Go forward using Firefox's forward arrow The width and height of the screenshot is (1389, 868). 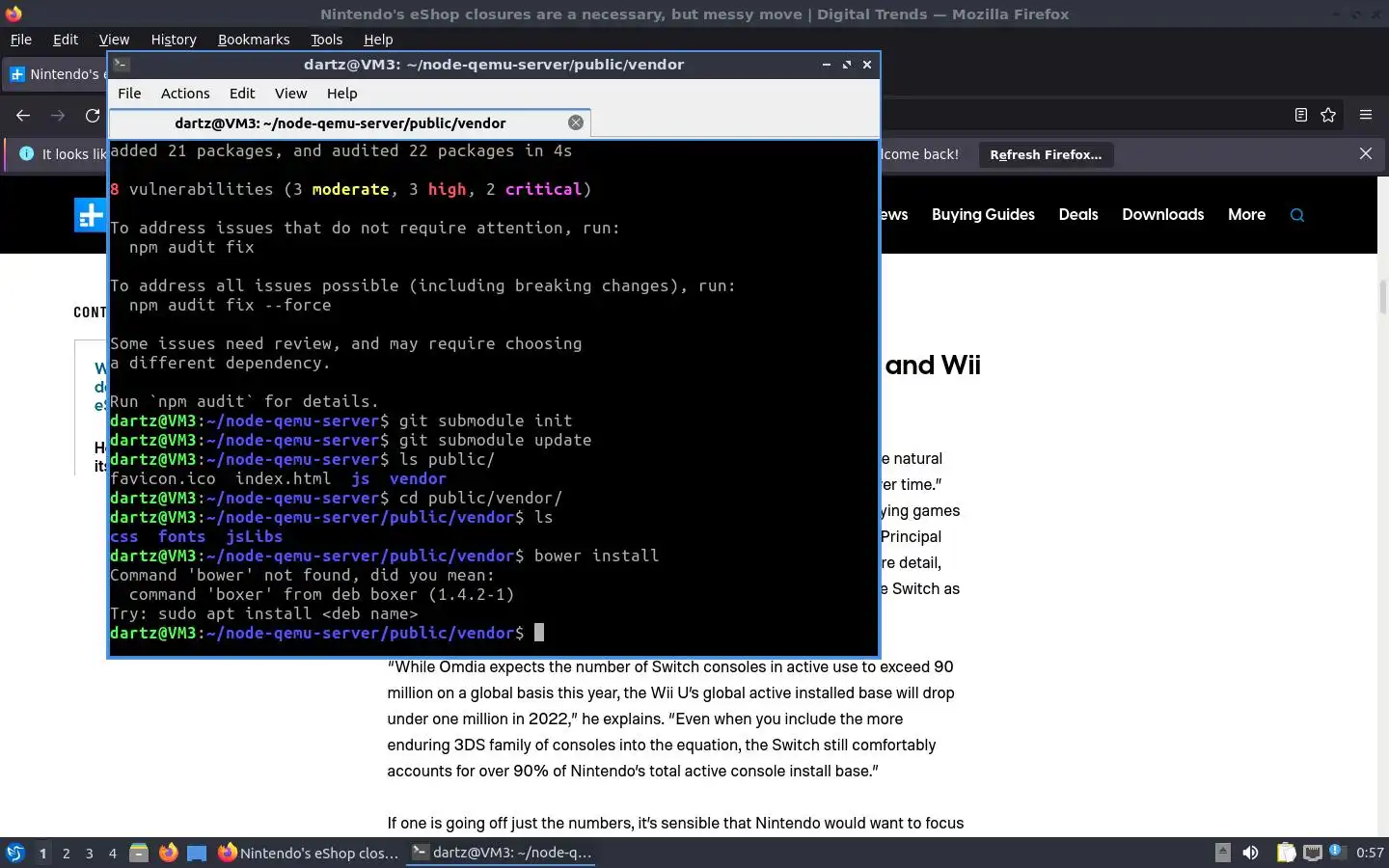[x=58, y=116]
